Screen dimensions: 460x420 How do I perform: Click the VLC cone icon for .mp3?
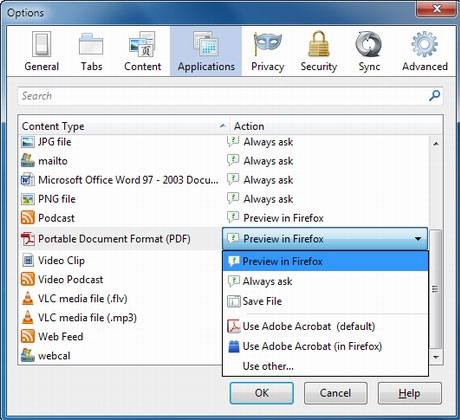click(27, 317)
